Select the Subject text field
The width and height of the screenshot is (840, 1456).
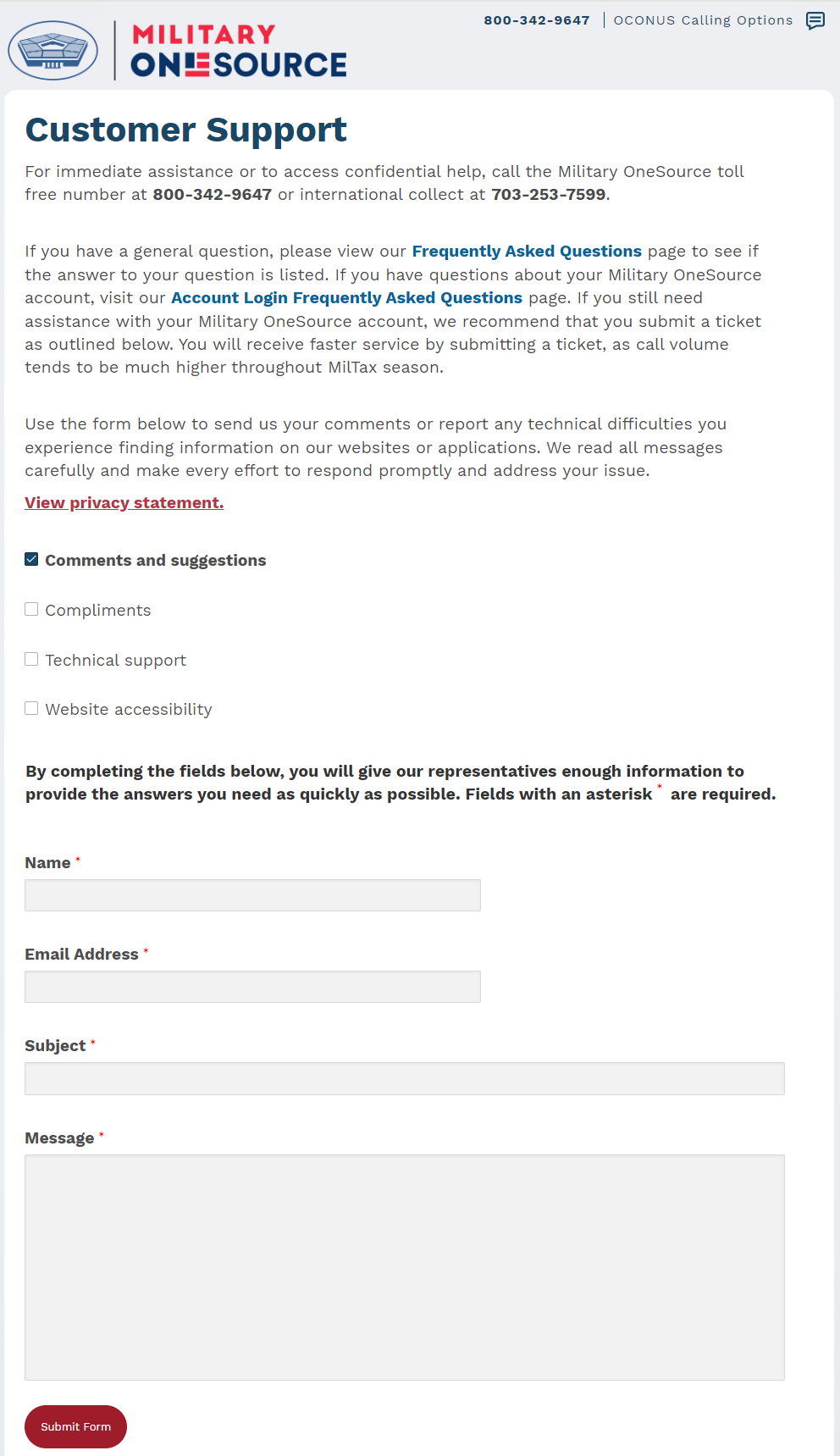pyautogui.click(x=405, y=1078)
